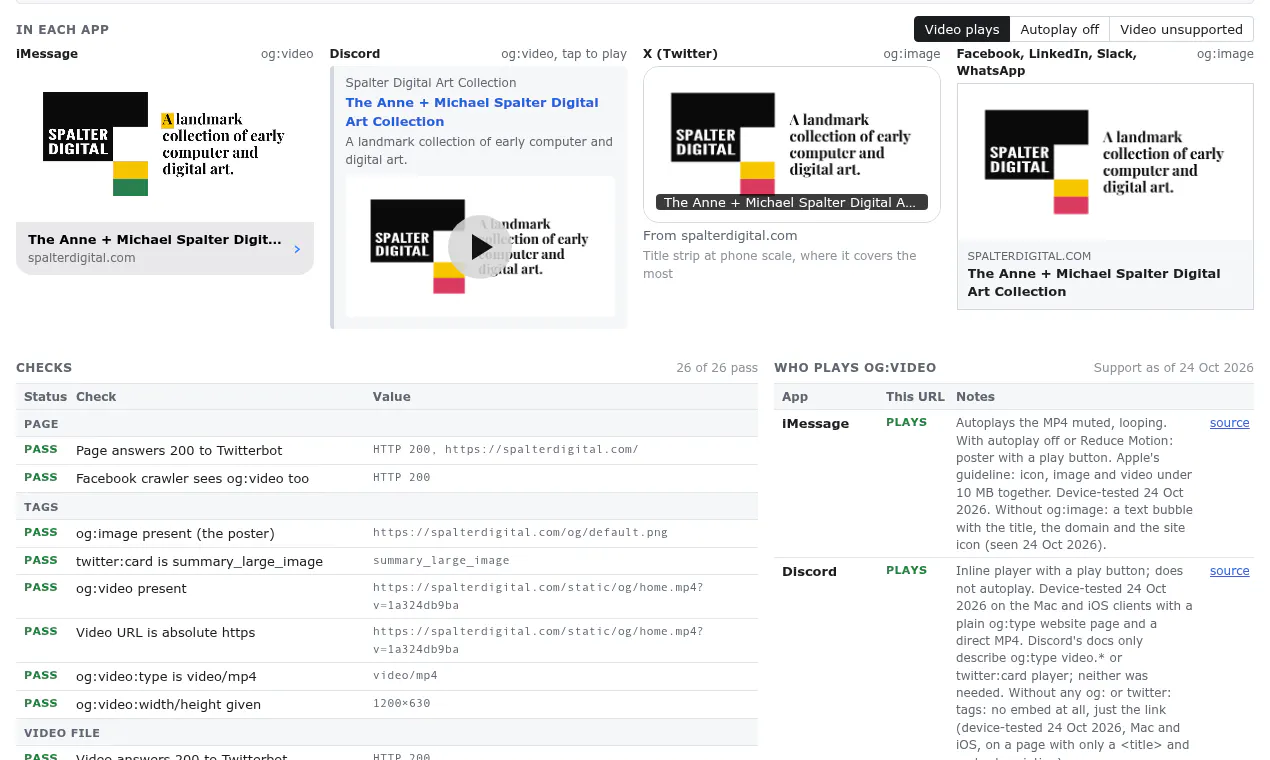Click the spalterdigital.com domain under iMessage title
Viewport: 1270px width, 760px height.
click(82, 258)
